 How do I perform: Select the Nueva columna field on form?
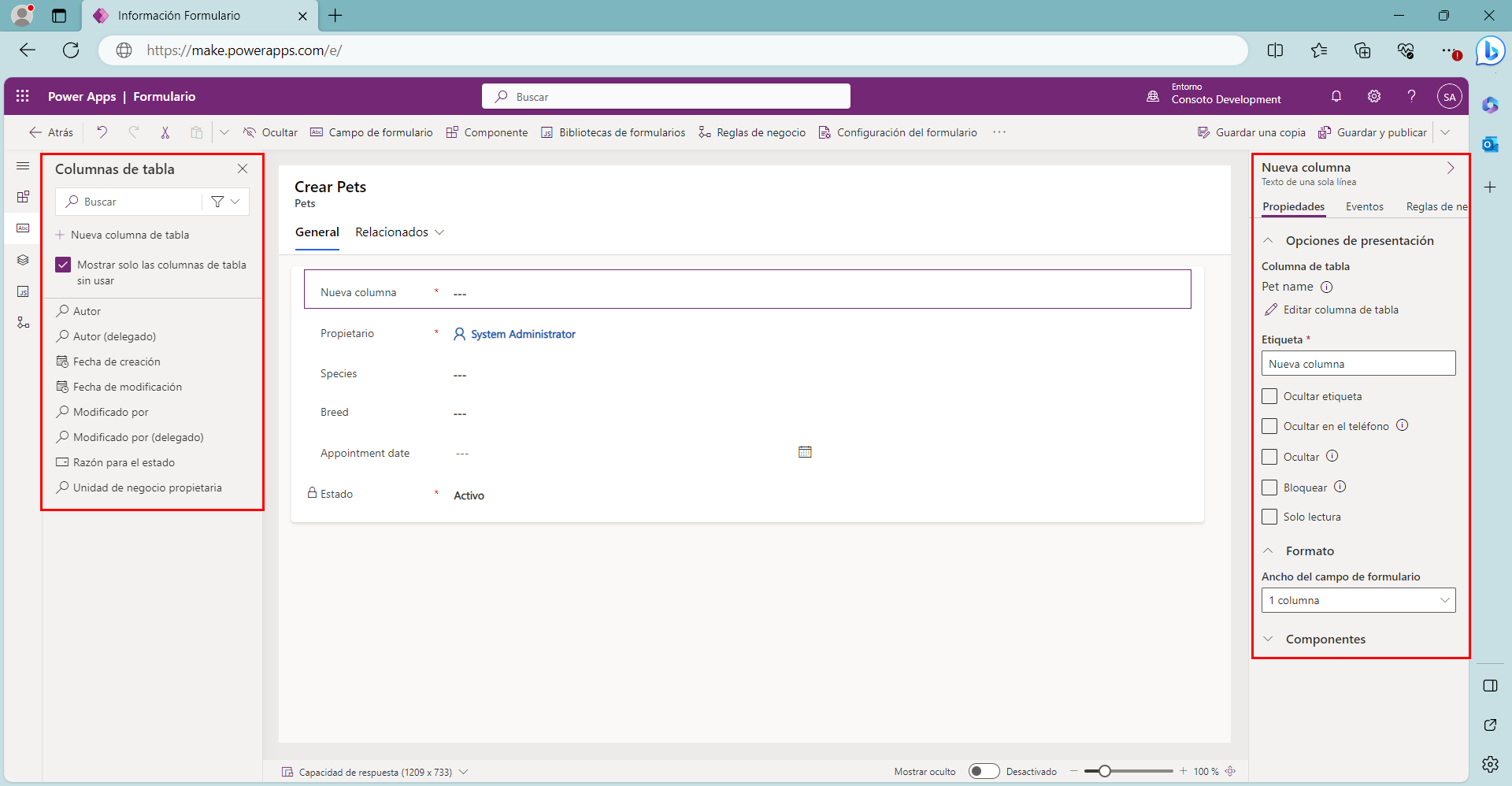[747, 289]
